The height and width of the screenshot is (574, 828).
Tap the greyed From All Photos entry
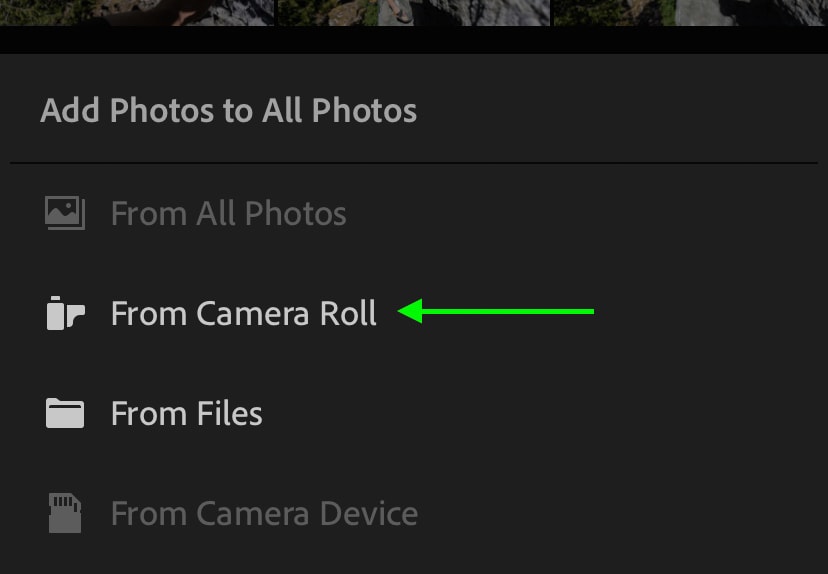pyautogui.click(x=414, y=213)
